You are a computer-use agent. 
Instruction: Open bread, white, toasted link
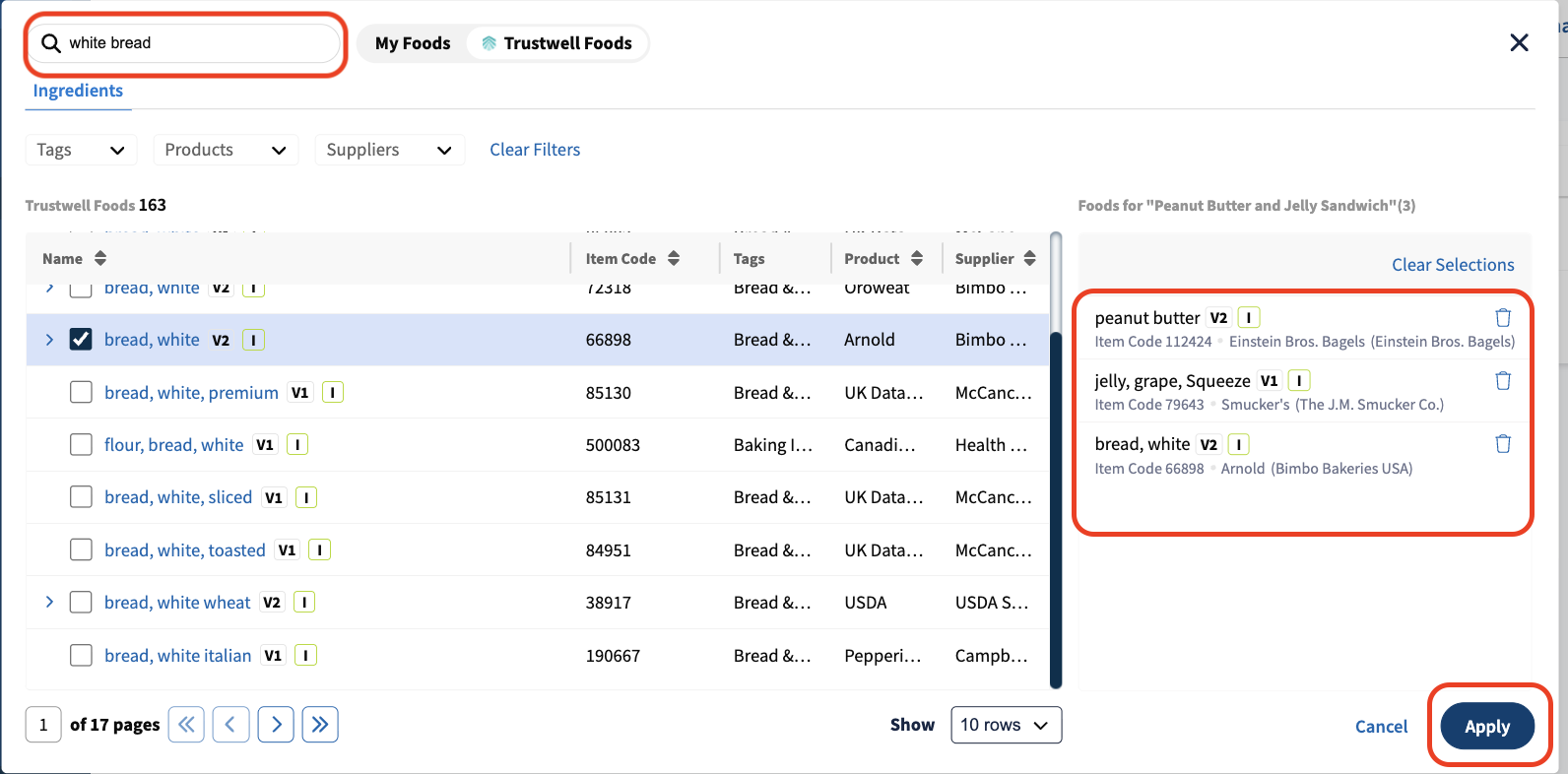(185, 549)
